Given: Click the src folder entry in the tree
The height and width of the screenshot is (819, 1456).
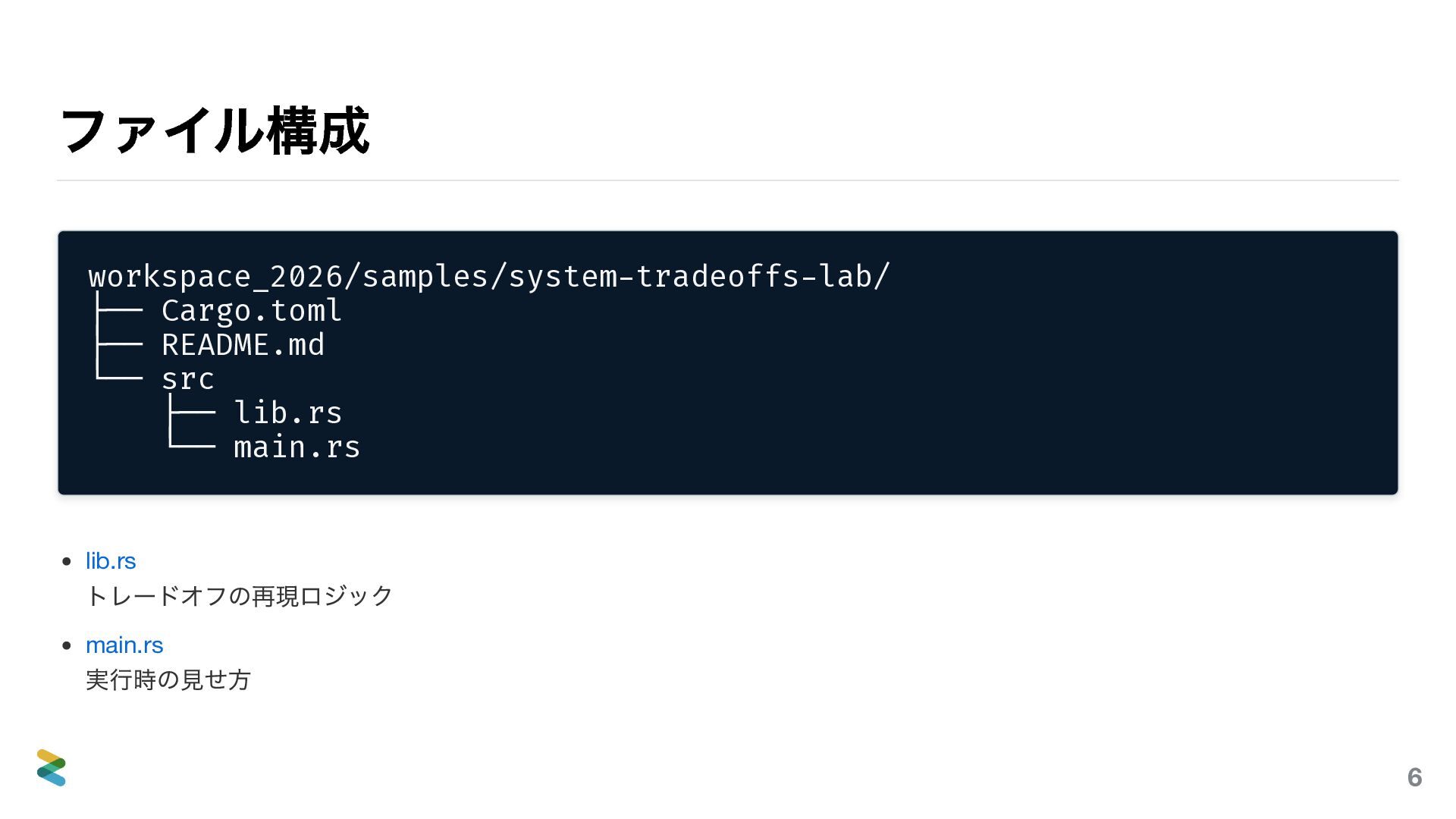Looking at the screenshot, I should click(188, 379).
